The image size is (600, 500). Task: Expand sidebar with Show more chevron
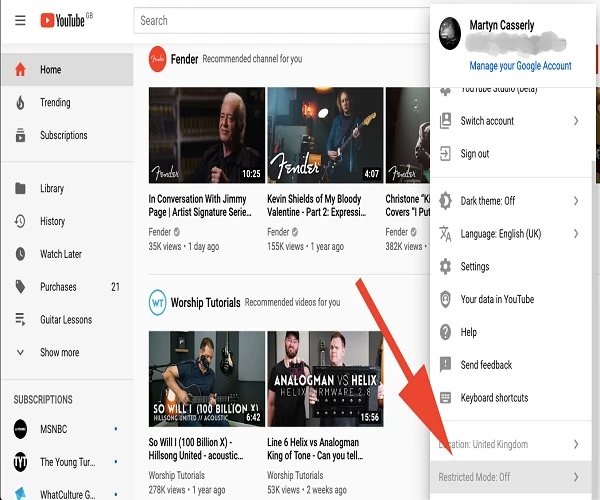click(x=20, y=352)
